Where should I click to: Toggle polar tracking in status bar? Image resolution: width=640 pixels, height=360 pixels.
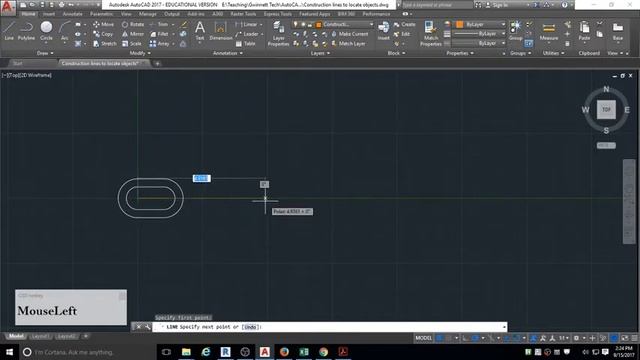click(x=476, y=338)
